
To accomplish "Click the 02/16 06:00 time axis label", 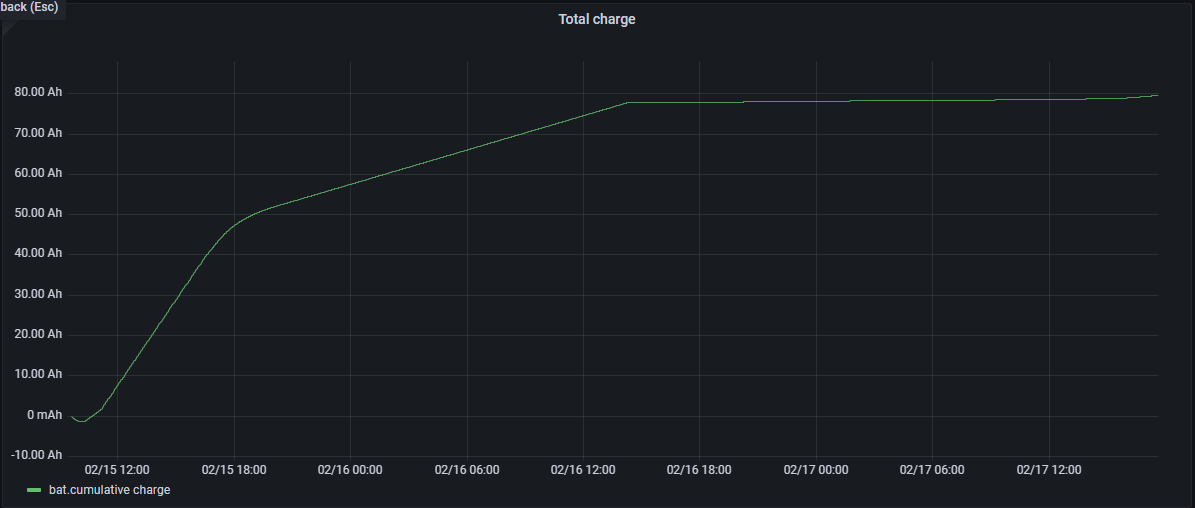I will (467, 470).
